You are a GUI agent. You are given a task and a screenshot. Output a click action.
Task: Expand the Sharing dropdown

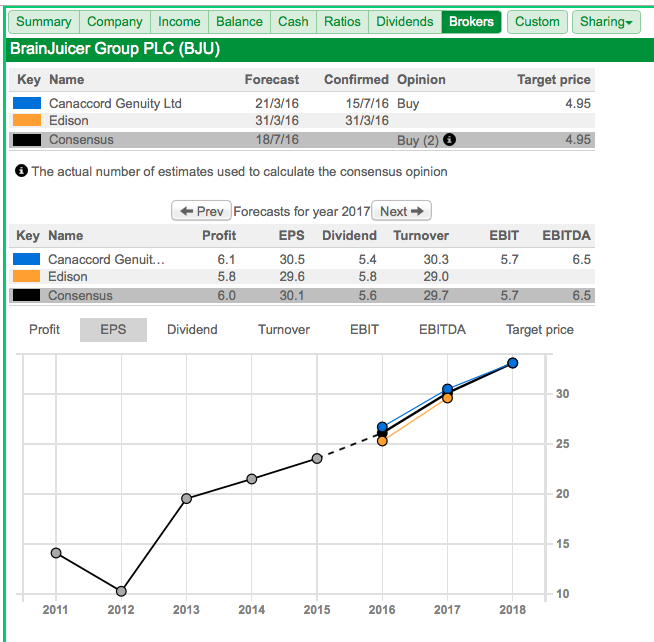(x=606, y=22)
